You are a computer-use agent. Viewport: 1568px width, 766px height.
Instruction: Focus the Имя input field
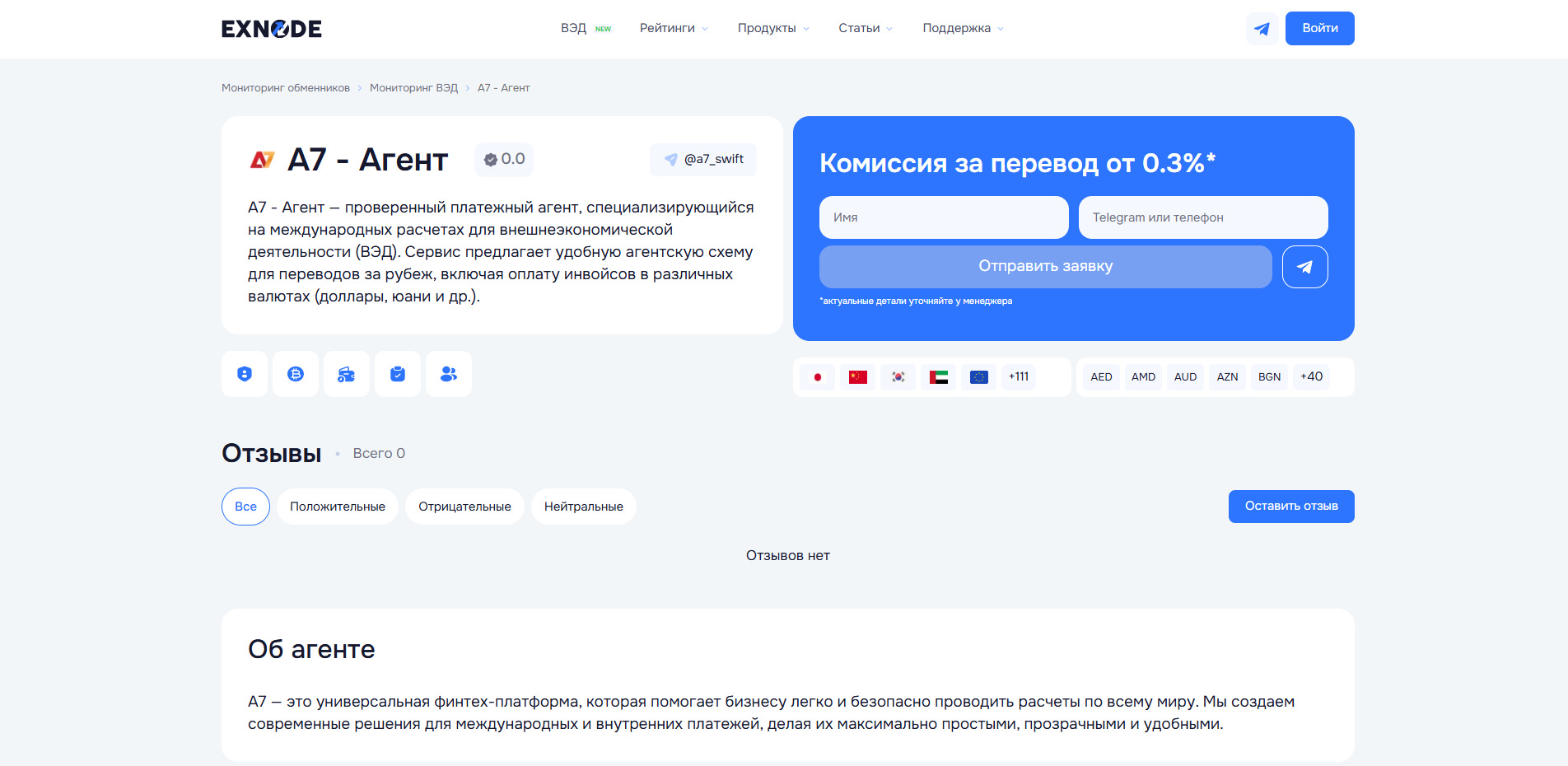click(x=944, y=217)
